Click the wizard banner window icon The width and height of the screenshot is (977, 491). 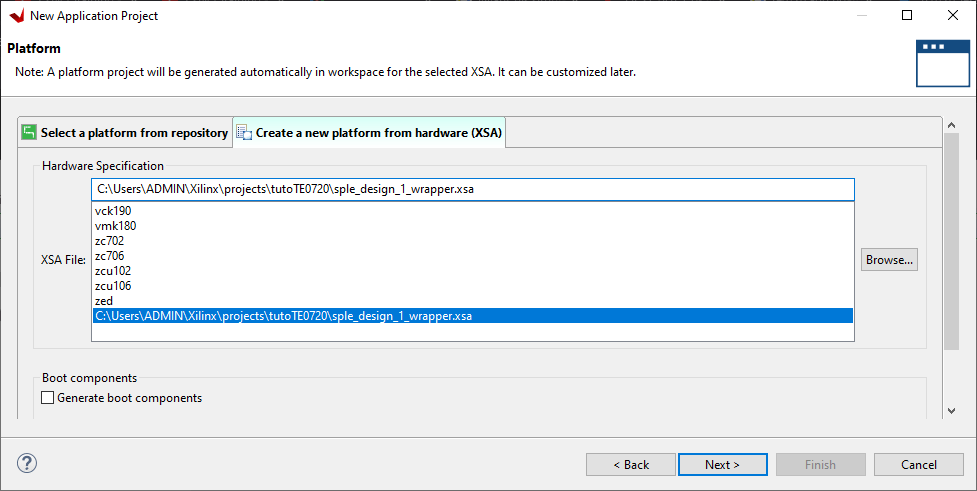[x=943, y=64]
